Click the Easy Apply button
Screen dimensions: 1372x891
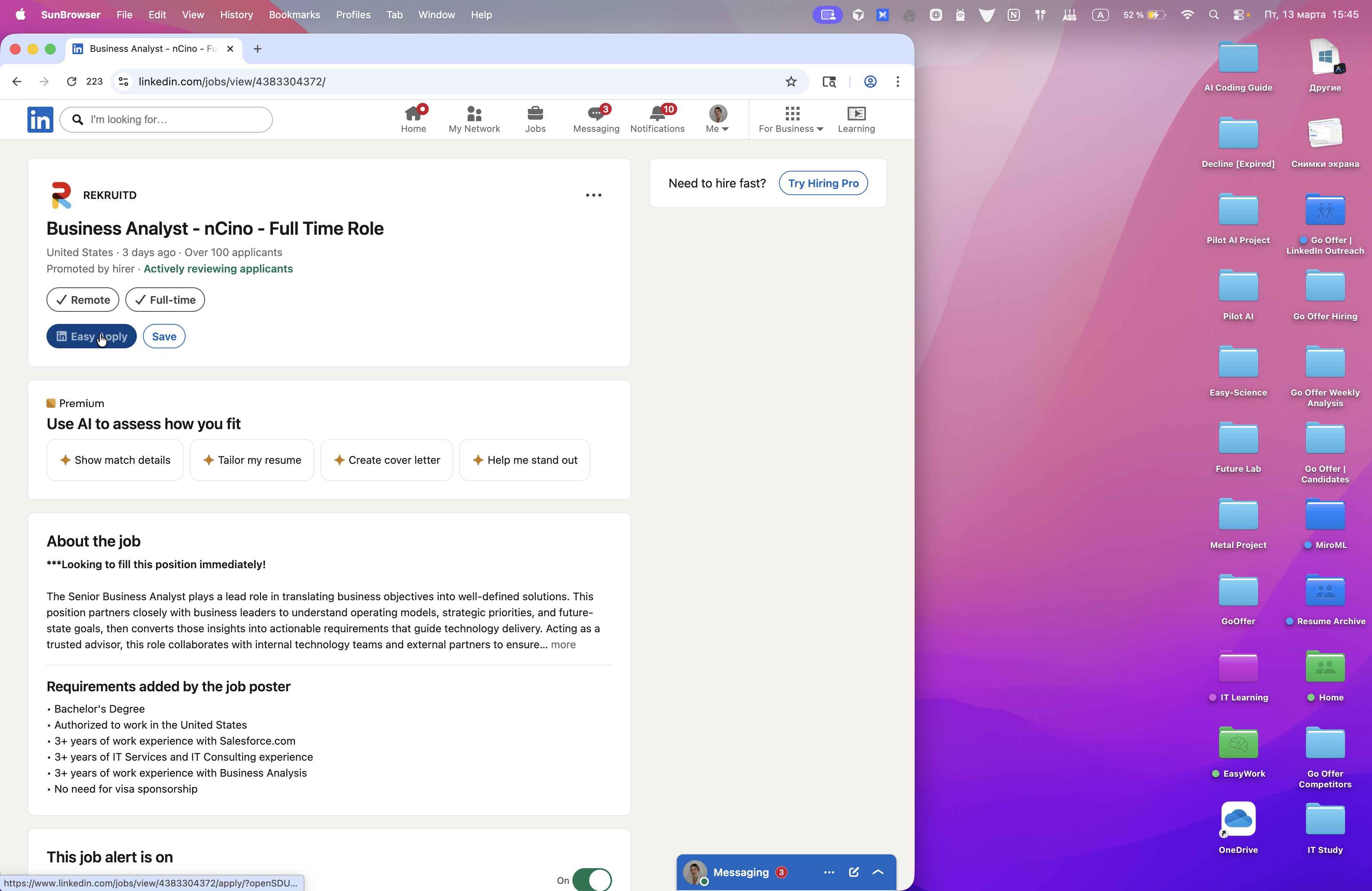tap(91, 336)
